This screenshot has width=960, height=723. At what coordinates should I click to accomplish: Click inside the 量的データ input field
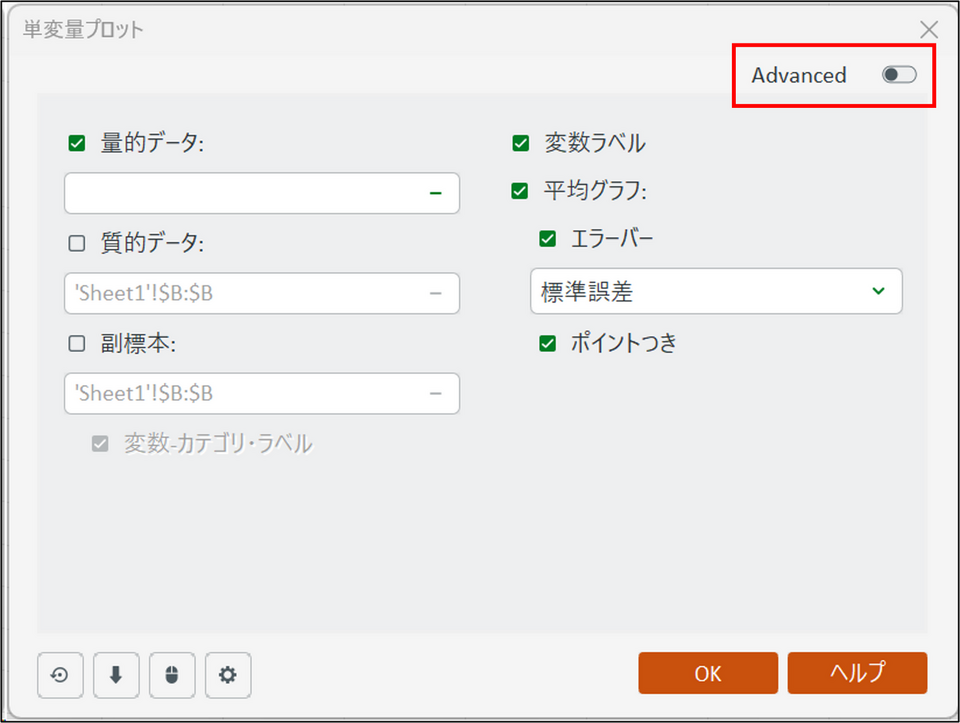click(x=240, y=193)
